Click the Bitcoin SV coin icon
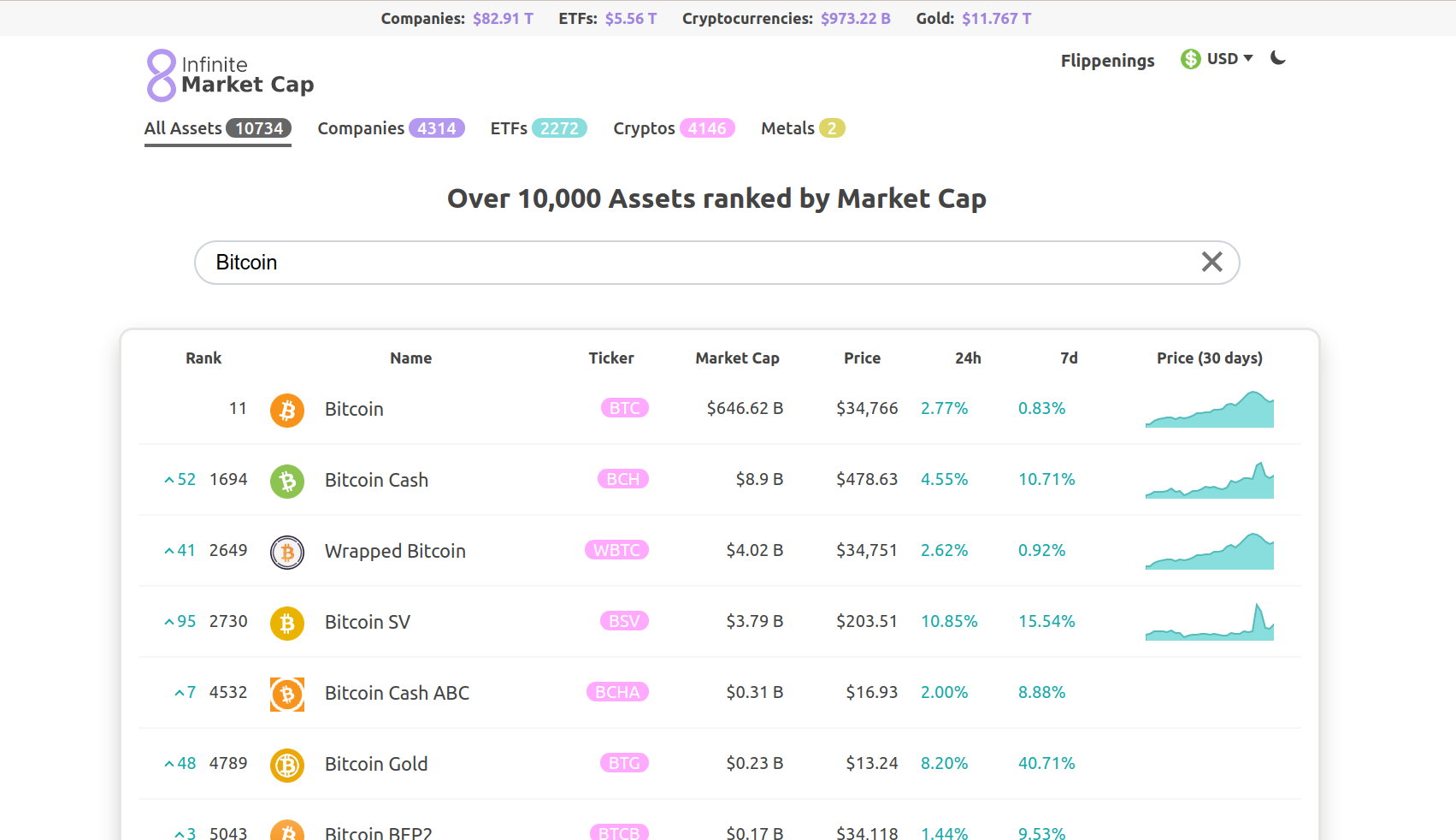 tap(286, 624)
